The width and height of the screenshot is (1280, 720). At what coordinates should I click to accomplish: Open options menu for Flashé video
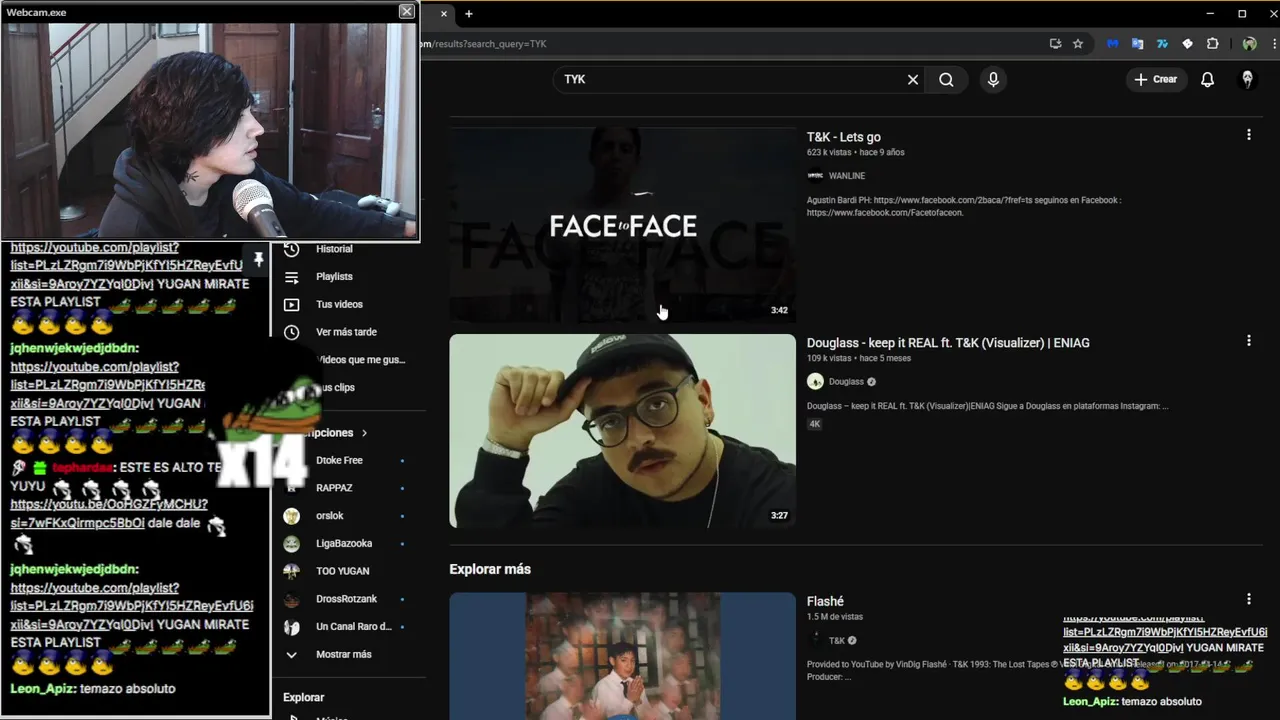click(x=1248, y=599)
